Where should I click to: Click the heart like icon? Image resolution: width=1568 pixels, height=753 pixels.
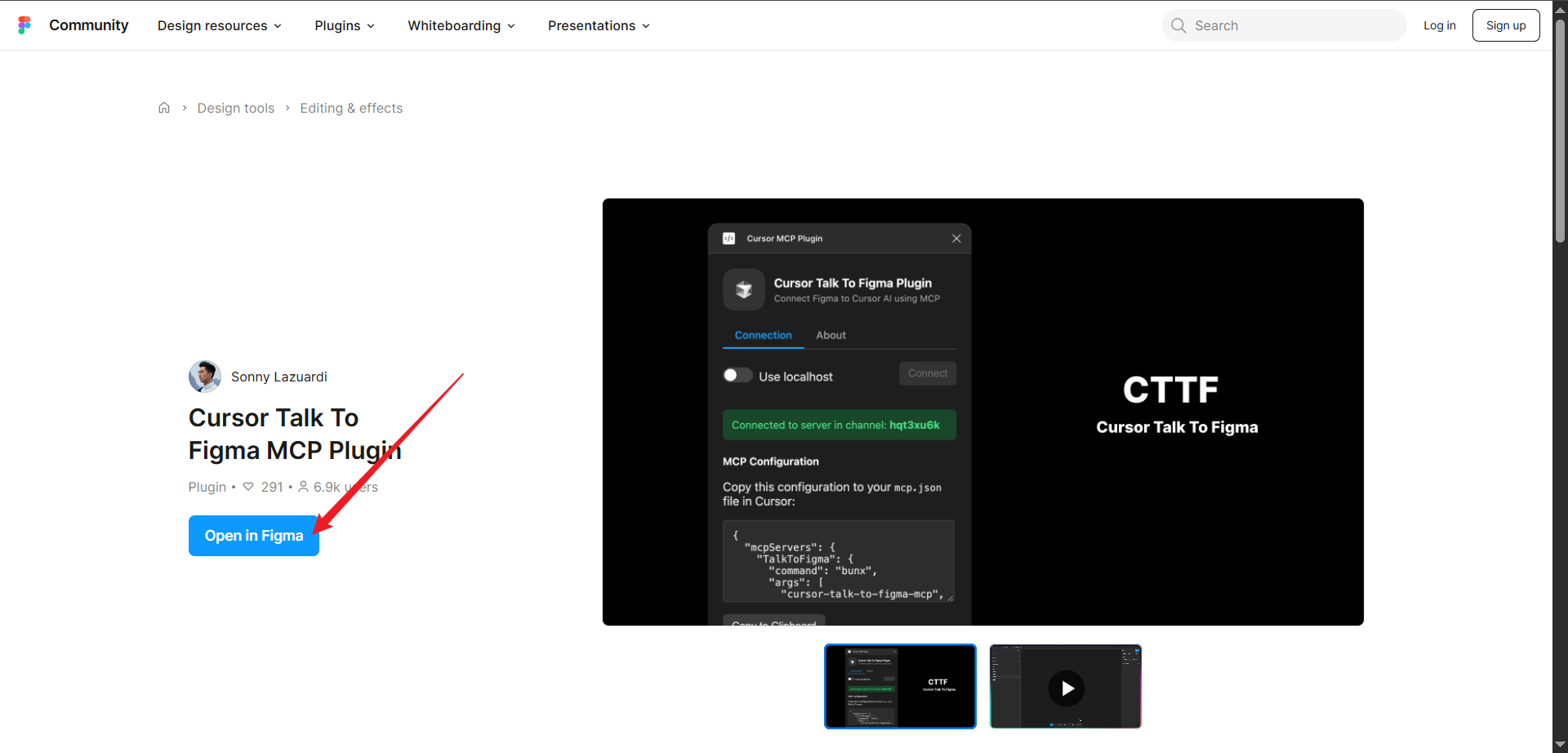[248, 487]
